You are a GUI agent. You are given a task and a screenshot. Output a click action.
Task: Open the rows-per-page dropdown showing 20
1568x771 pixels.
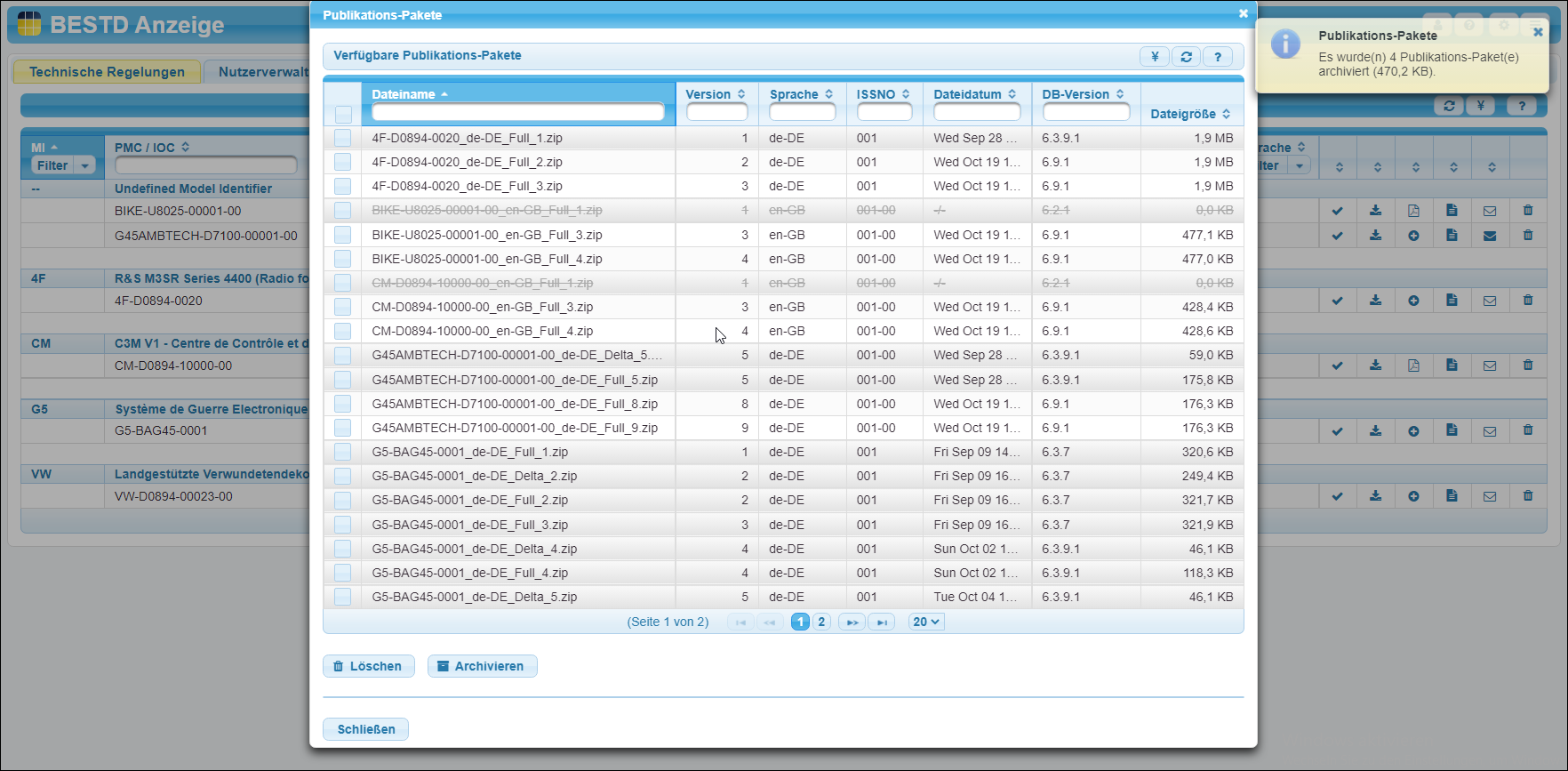(926, 622)
